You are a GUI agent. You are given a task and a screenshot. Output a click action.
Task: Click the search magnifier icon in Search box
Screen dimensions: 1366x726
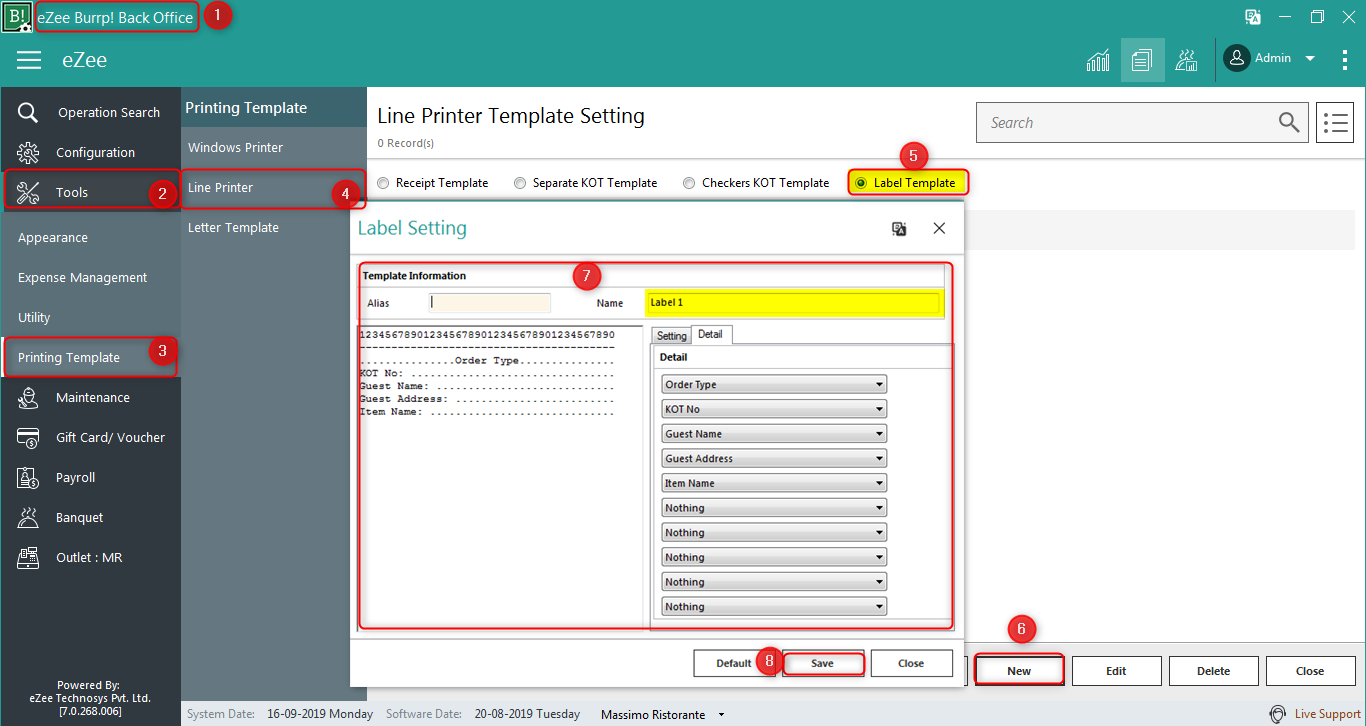coord(1289,122)
